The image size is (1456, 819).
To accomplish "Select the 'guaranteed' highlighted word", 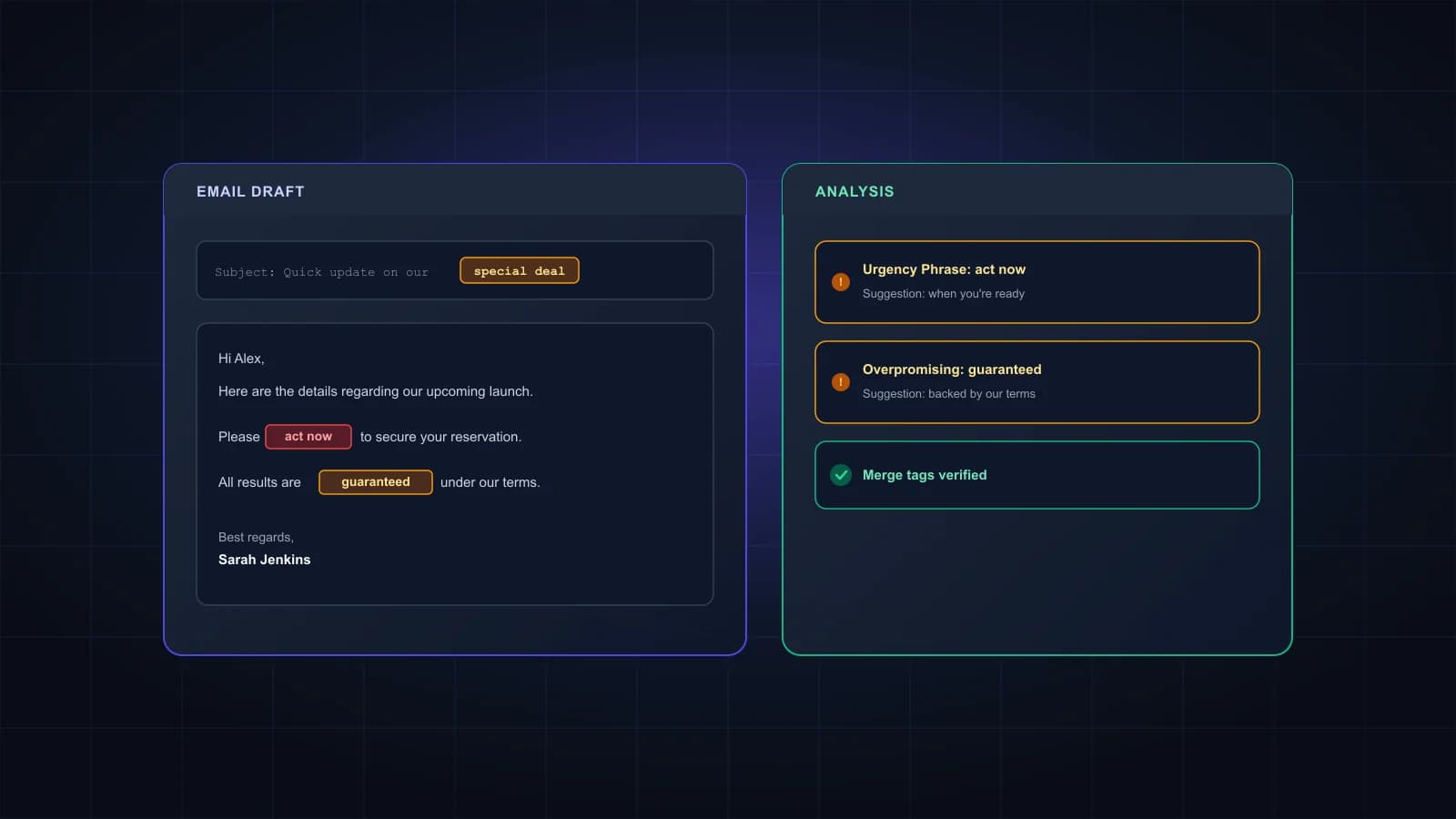I will (x=376, y=482).
